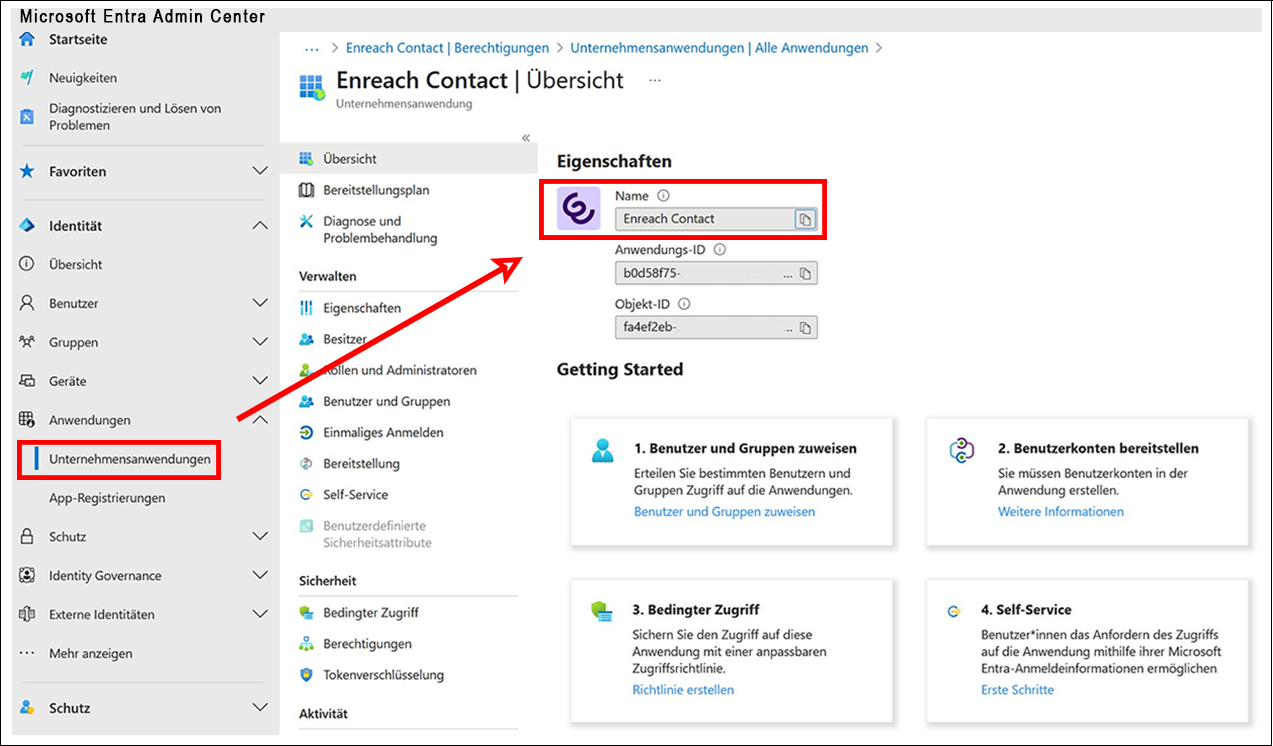Screen dimensions: 1273x746
Task: Open the Startseite home icon
Action: pyautogui.click(x=27, y=39)
